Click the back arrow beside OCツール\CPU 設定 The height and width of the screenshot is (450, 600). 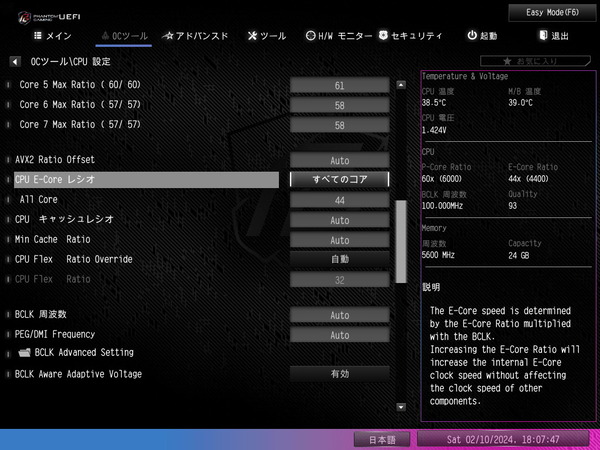click(x=15, y=62)
